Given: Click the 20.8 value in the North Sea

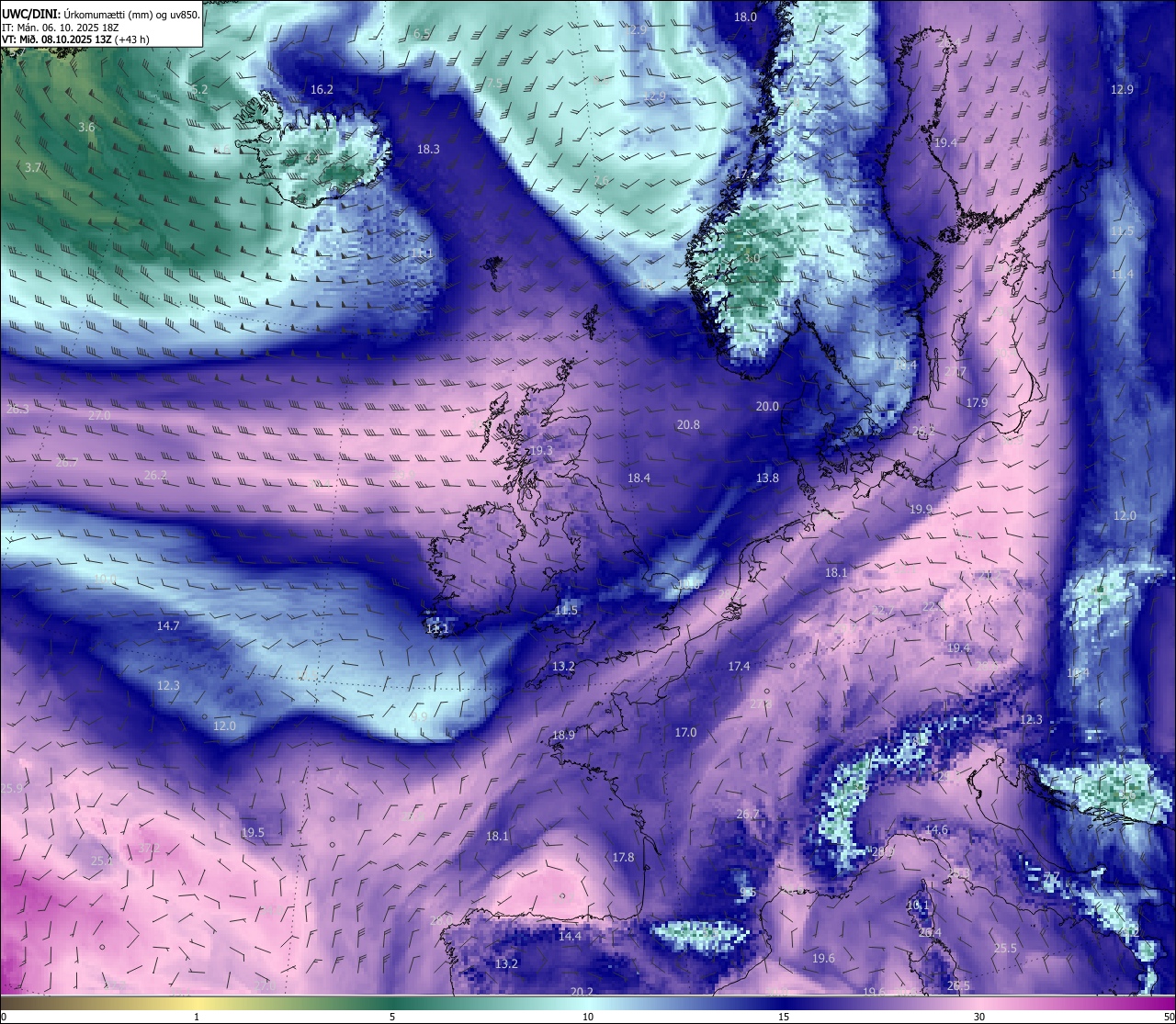Looking at the screenshot, I should point(688,424).
